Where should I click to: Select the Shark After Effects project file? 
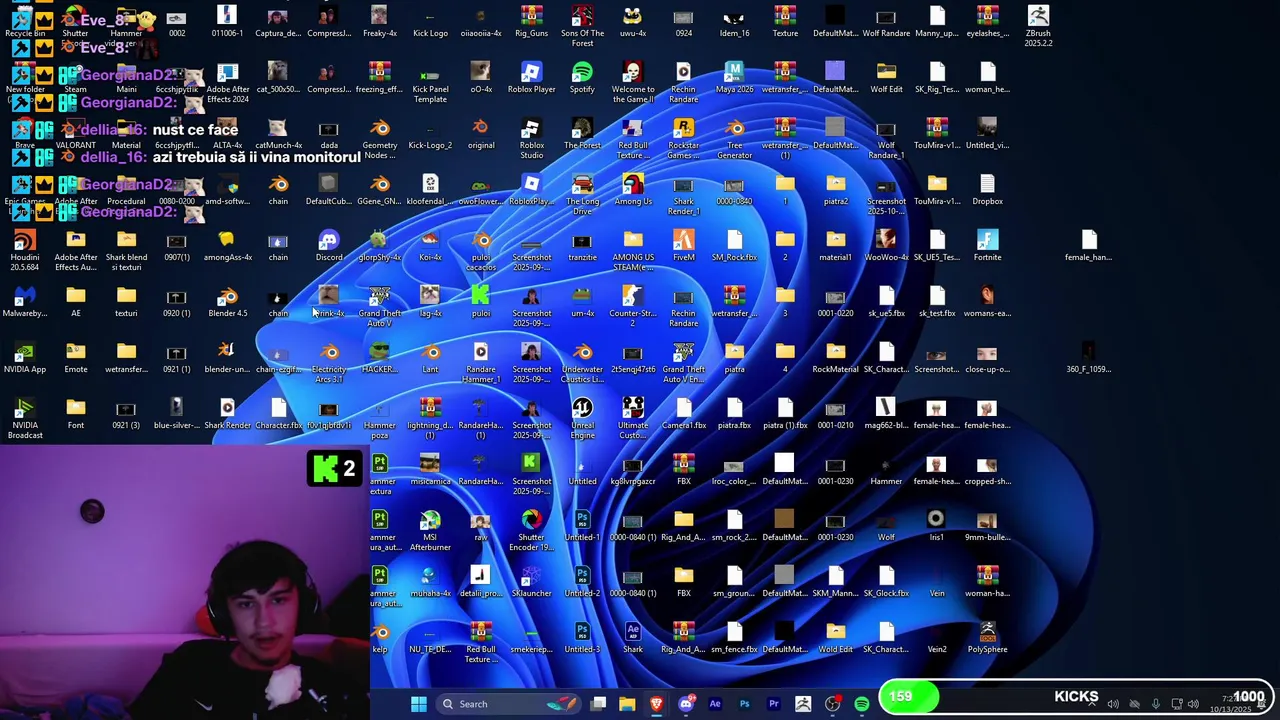632,638
